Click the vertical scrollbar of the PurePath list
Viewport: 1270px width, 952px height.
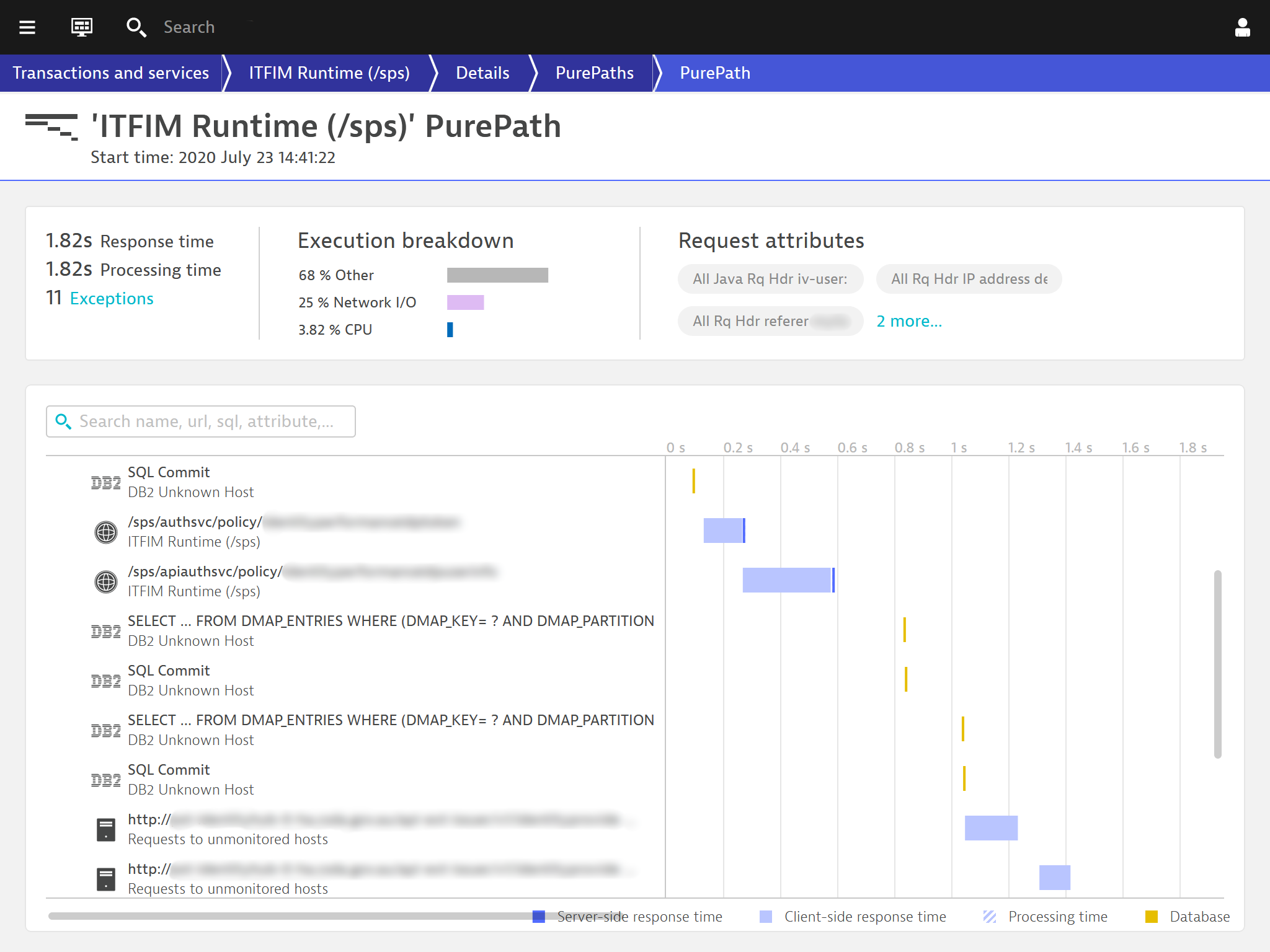(1218, 664)
